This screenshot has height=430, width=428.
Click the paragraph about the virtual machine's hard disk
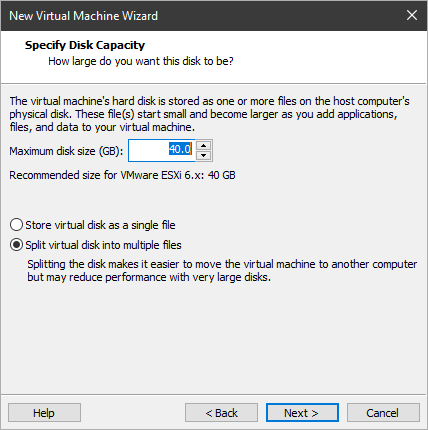click(209, 114)
